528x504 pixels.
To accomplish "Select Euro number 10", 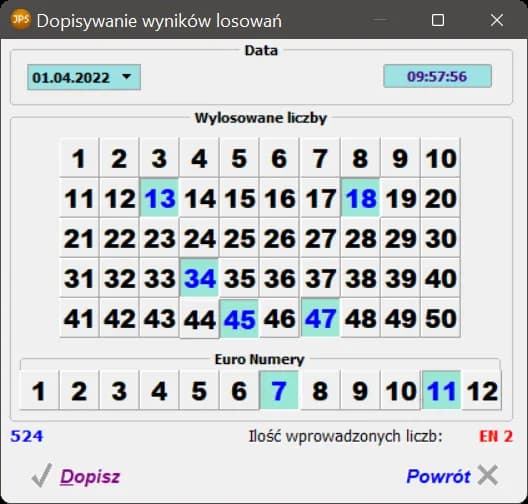I will coord(400,390).
